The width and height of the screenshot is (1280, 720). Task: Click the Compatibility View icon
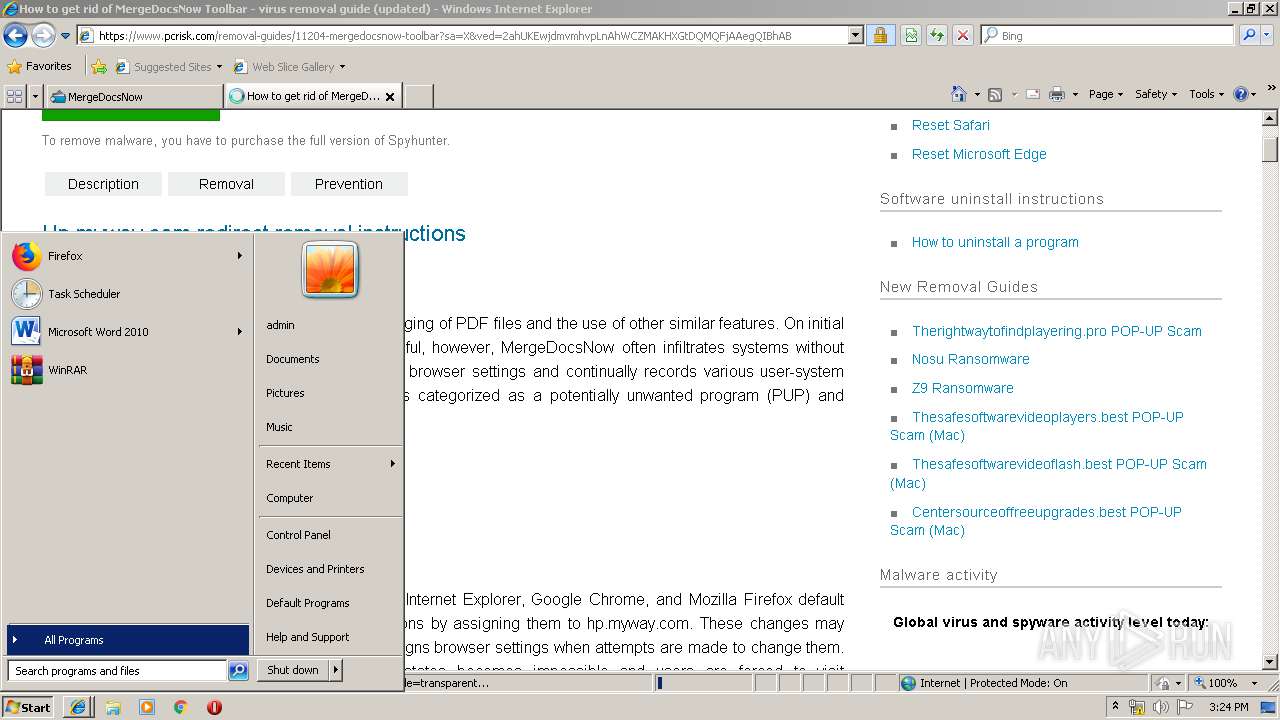(911, 35)
